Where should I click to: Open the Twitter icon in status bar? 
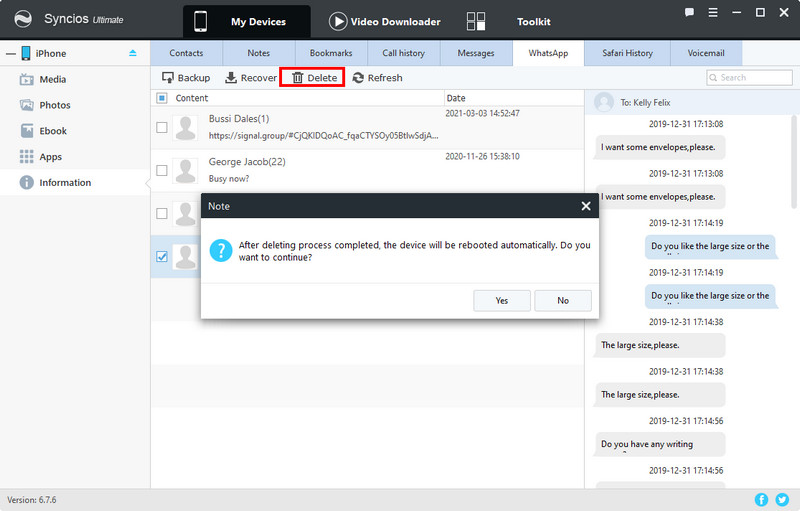pos(782,499)
